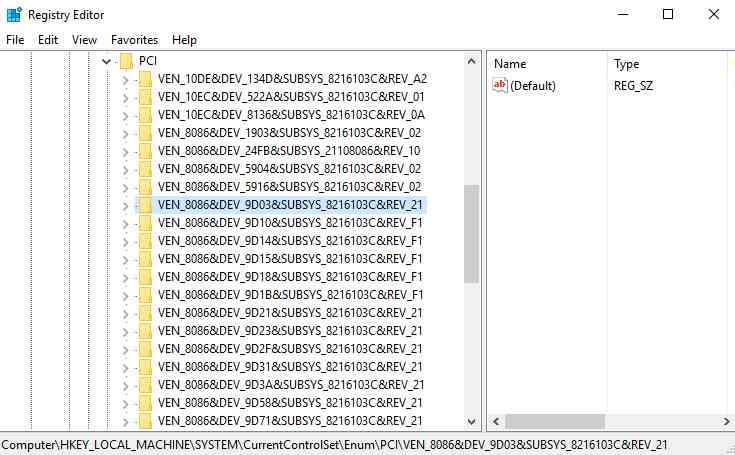Expand VEN_10EC&DEV_8136 key

[125, 116]
